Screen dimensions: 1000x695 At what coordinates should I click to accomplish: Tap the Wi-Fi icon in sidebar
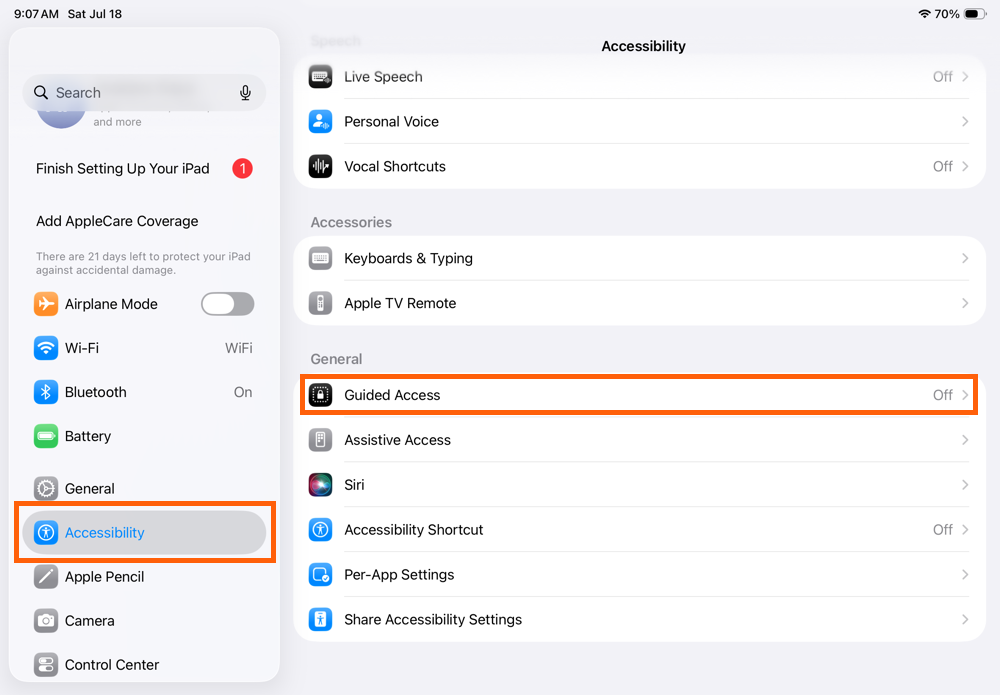point(46,348)
